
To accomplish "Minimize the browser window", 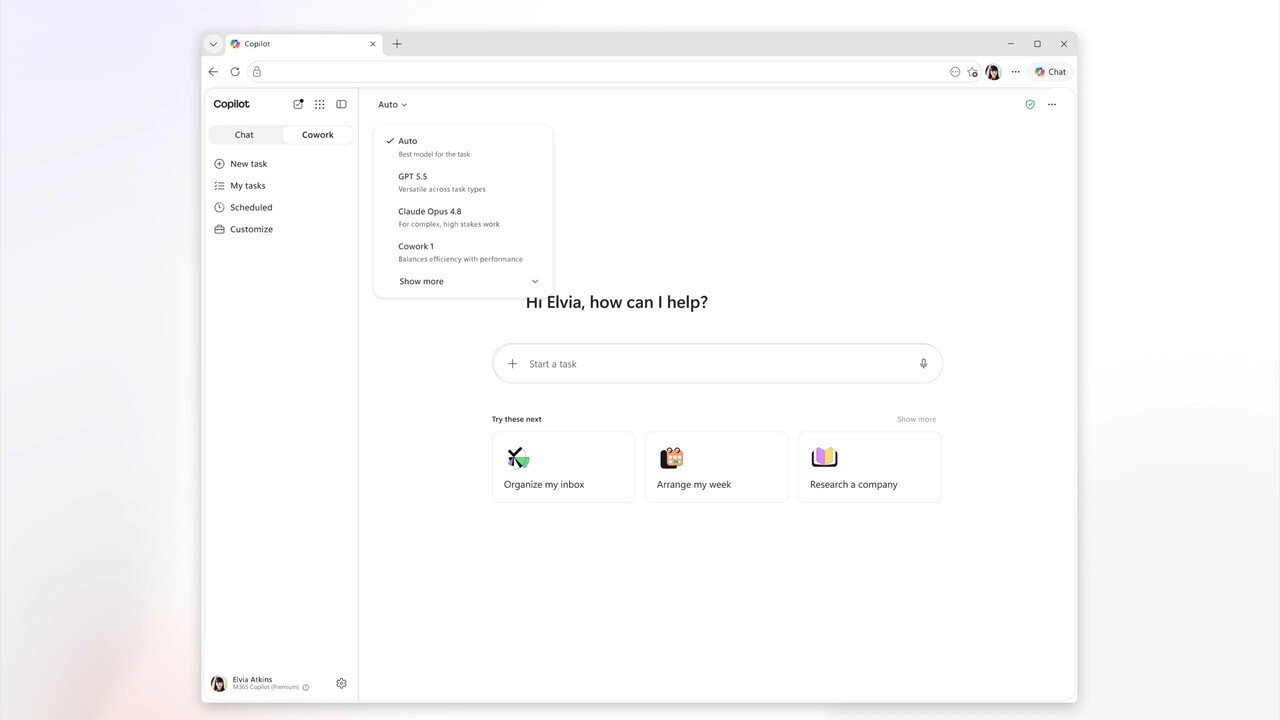I will [1011, 44].
